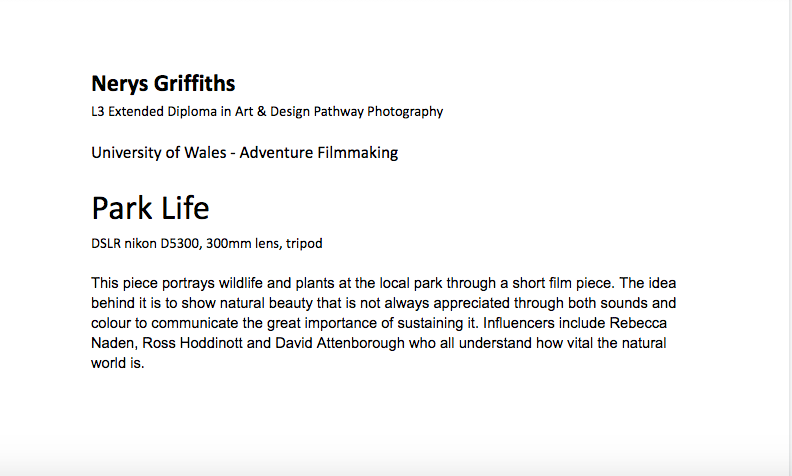Place cursor on the word Photography
The height and width of the screenshot is (476, 792).
(405, 112)
